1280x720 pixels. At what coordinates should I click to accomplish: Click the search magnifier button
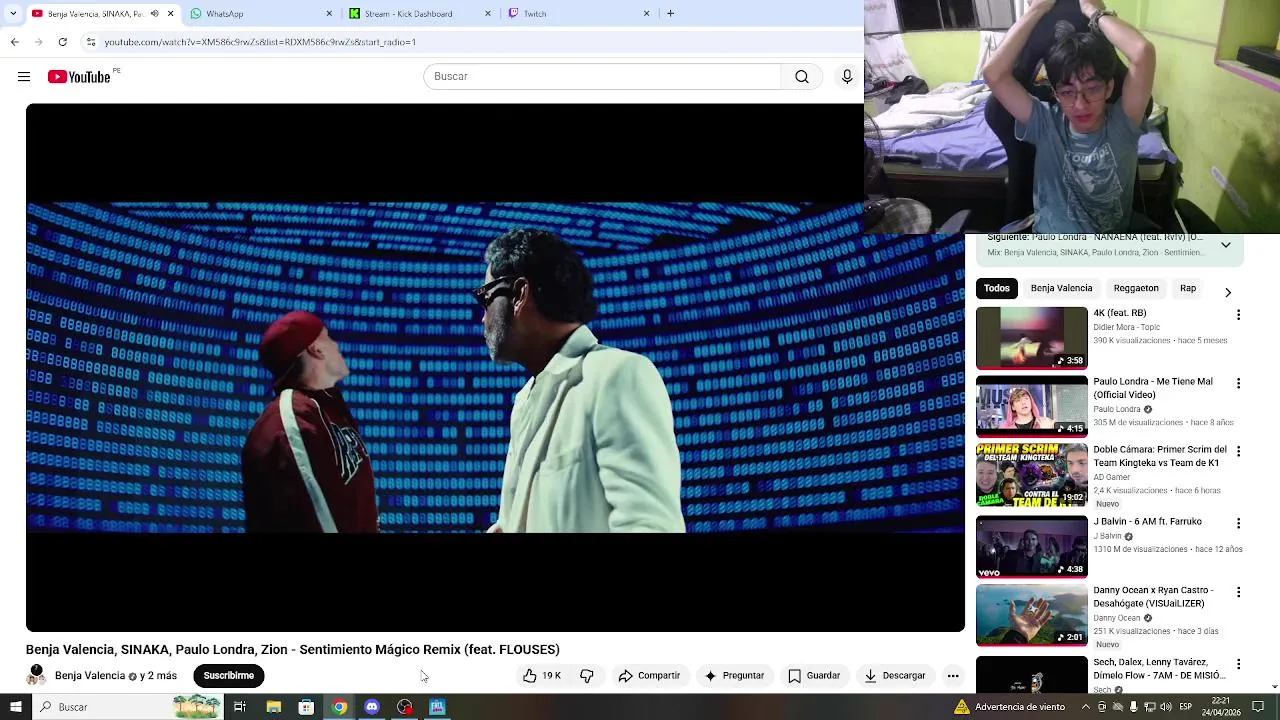click(x=802, y=77)
